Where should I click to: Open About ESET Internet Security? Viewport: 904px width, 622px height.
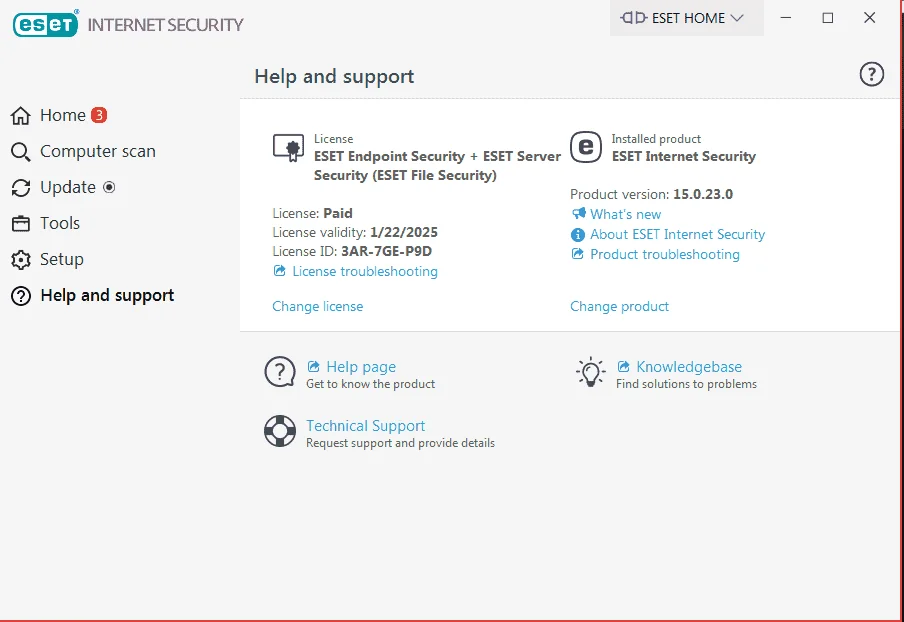tap(677, 235)
